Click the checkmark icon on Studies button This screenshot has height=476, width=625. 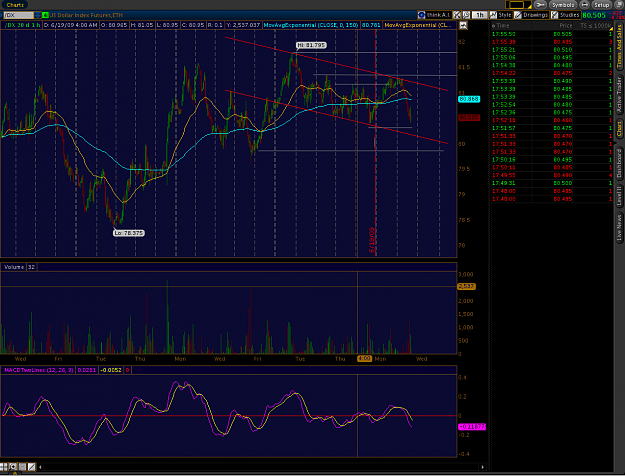(554, 15)
